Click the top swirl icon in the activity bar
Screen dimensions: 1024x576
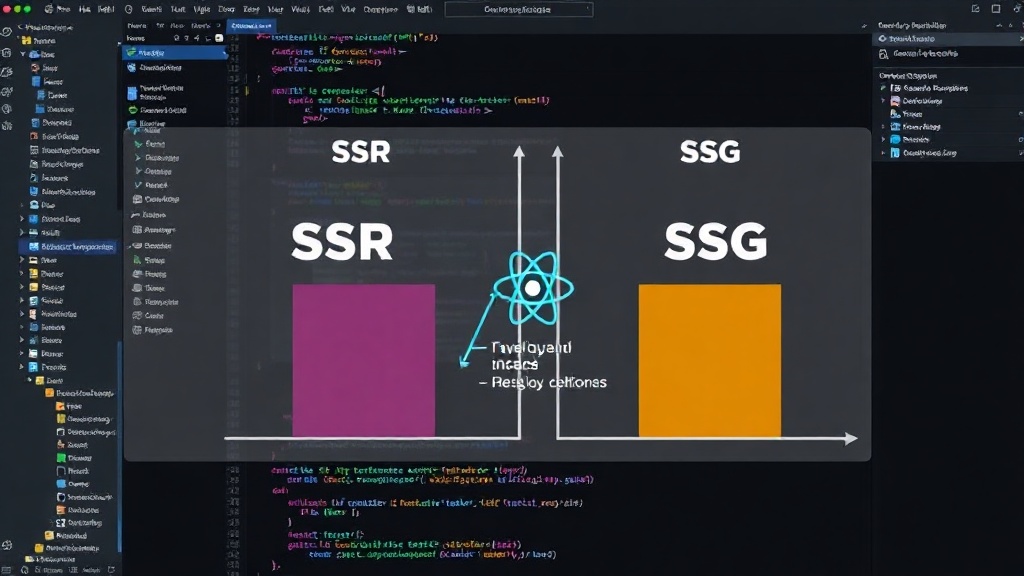coord(7,31)
